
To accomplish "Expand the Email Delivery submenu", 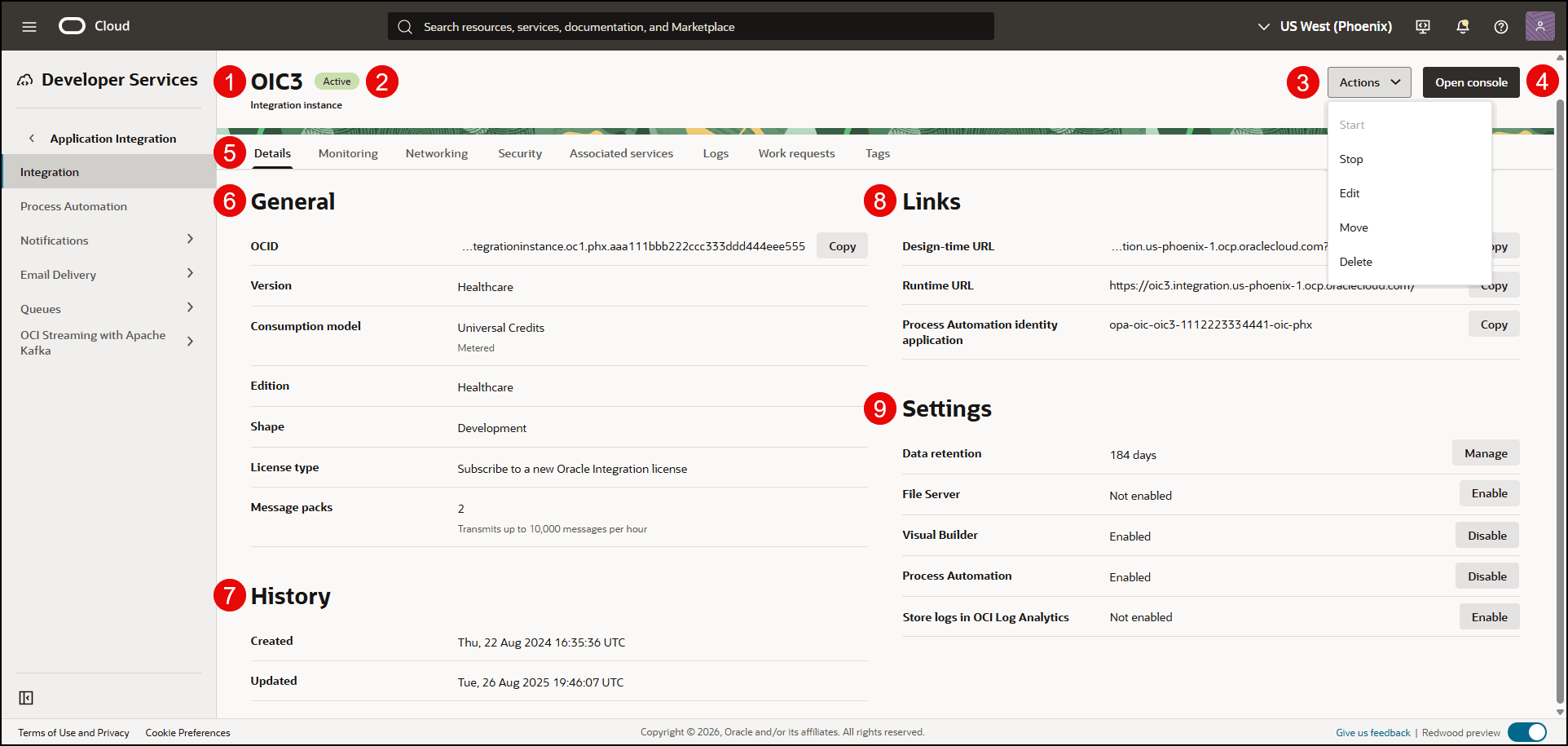I will click(190, 273).
